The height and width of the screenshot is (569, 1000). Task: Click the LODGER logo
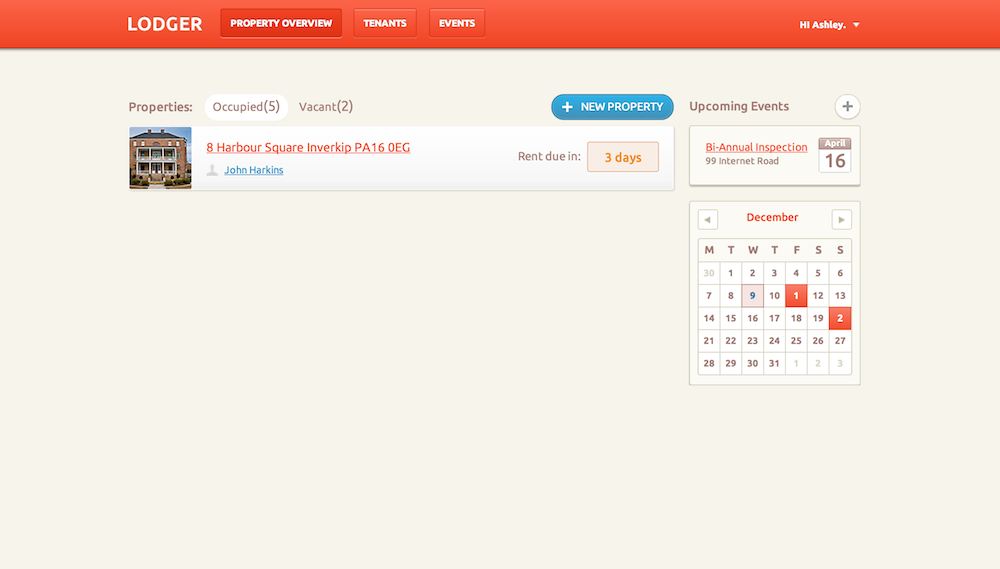pyautogui.click(x=164, y=24)
